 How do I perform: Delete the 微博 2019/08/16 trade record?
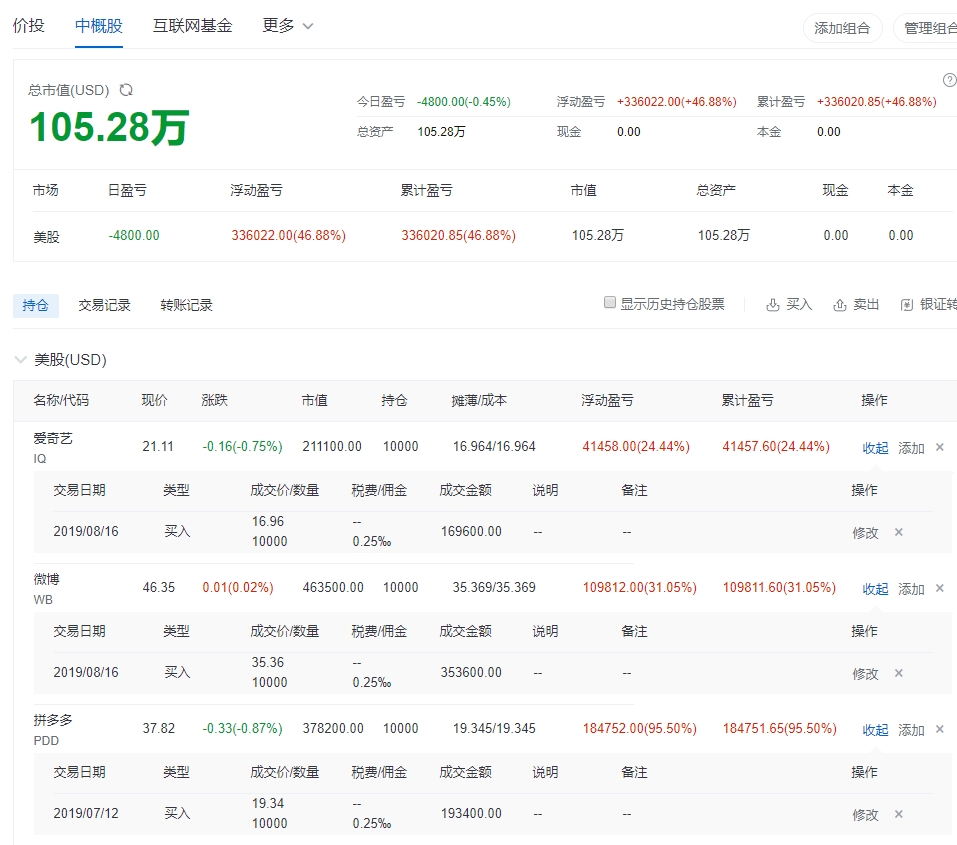(x=898, y=673)
